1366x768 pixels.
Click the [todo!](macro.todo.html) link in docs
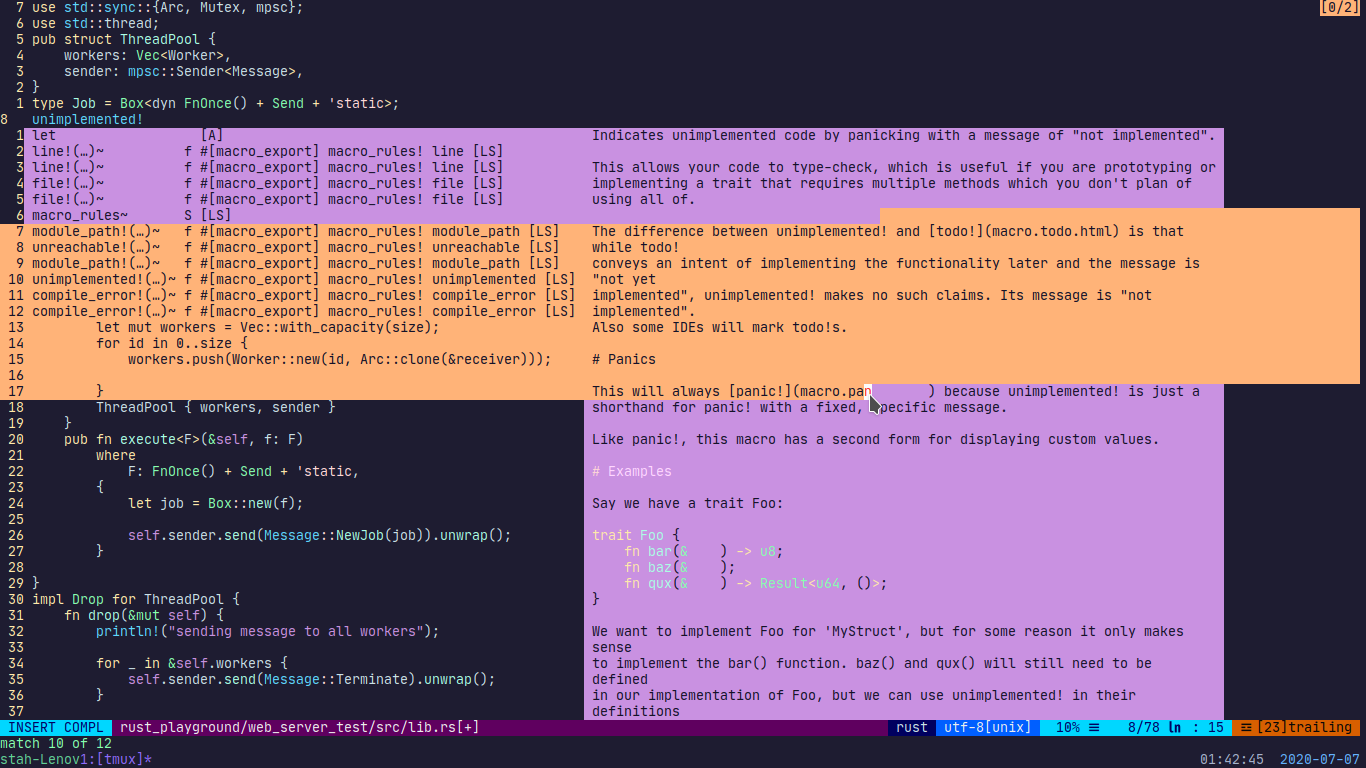pyautogui.click(x=1024, y=231)
